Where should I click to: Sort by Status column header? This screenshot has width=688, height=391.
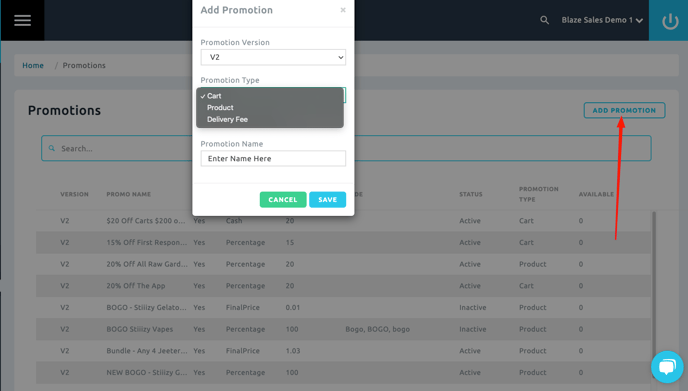[x=471, y=194]
